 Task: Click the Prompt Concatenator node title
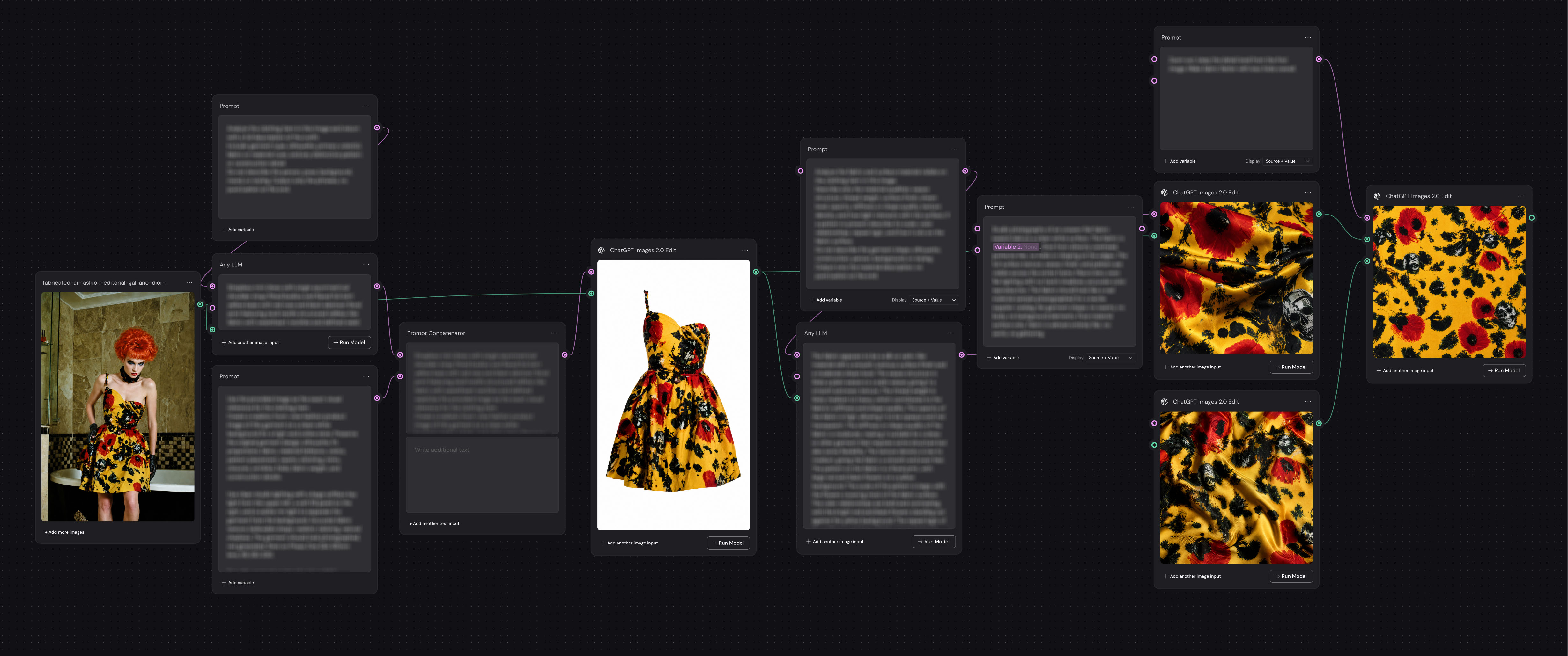pos(436,333)
